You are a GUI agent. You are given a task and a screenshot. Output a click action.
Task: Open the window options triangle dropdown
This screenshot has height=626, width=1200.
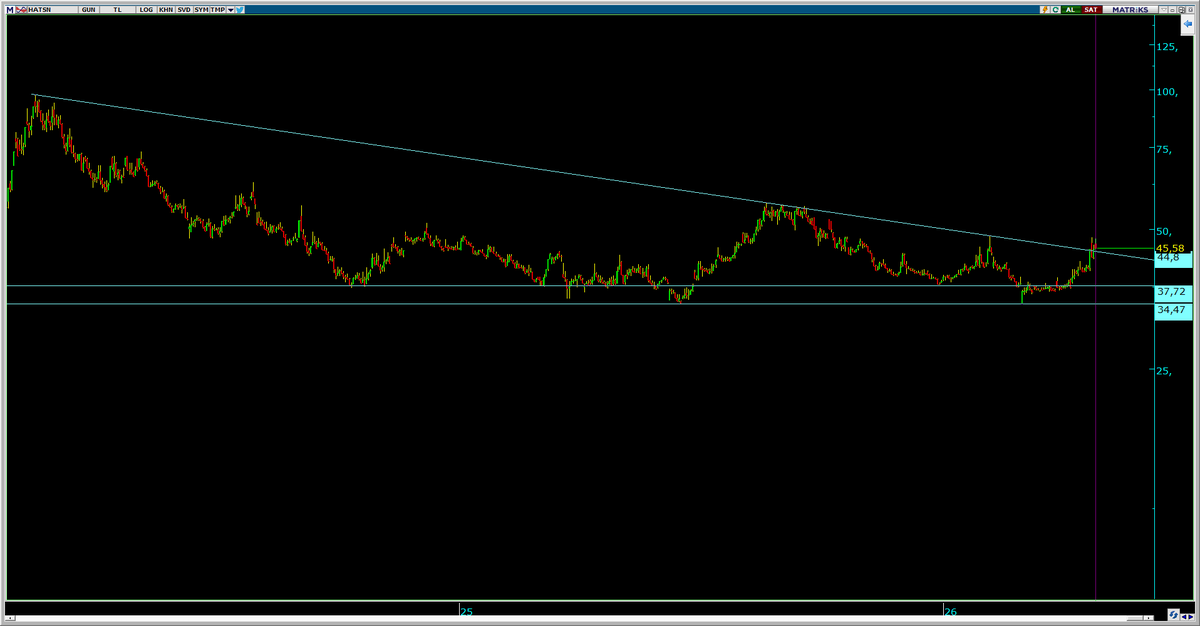point(1164,9)
